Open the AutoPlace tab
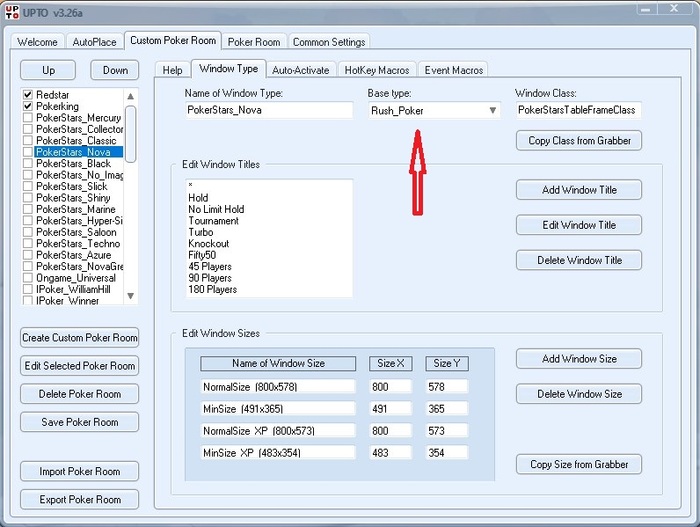Image resolution: width=700 pixels, height=527 pixels. 94,42
